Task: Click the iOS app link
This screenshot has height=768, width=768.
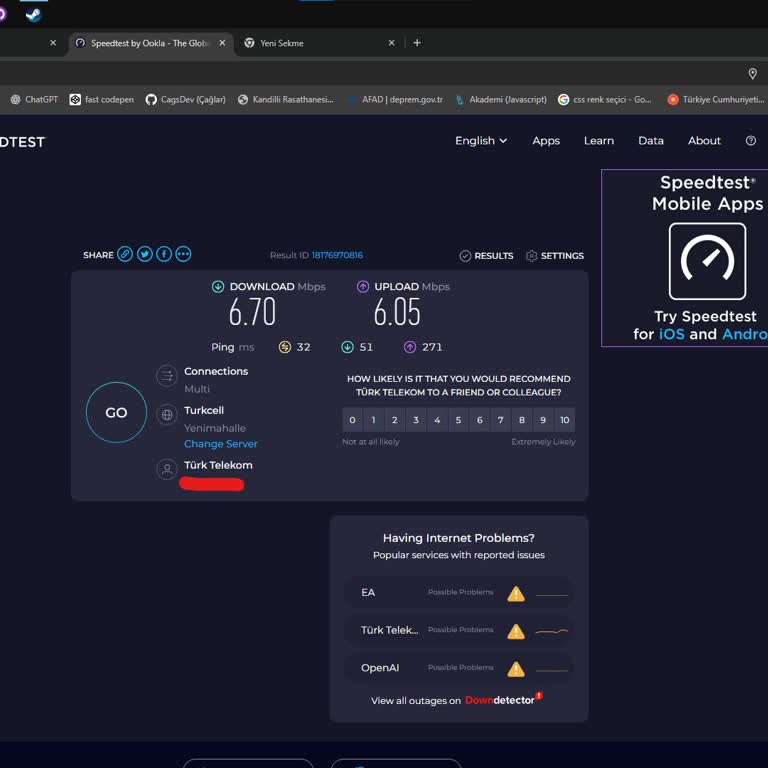Action: click(672, 334)
